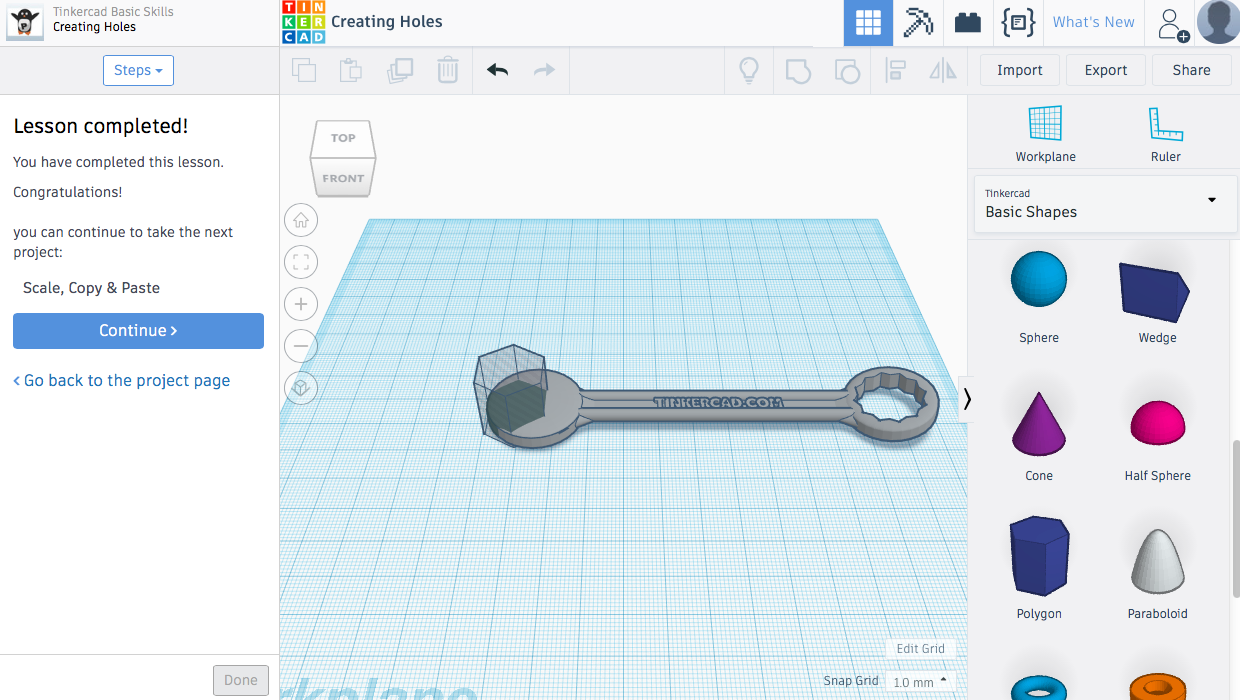This screenshot has height=700, width=1240.
Task: Open the Steps dropdown
Action: pos(138,70)
